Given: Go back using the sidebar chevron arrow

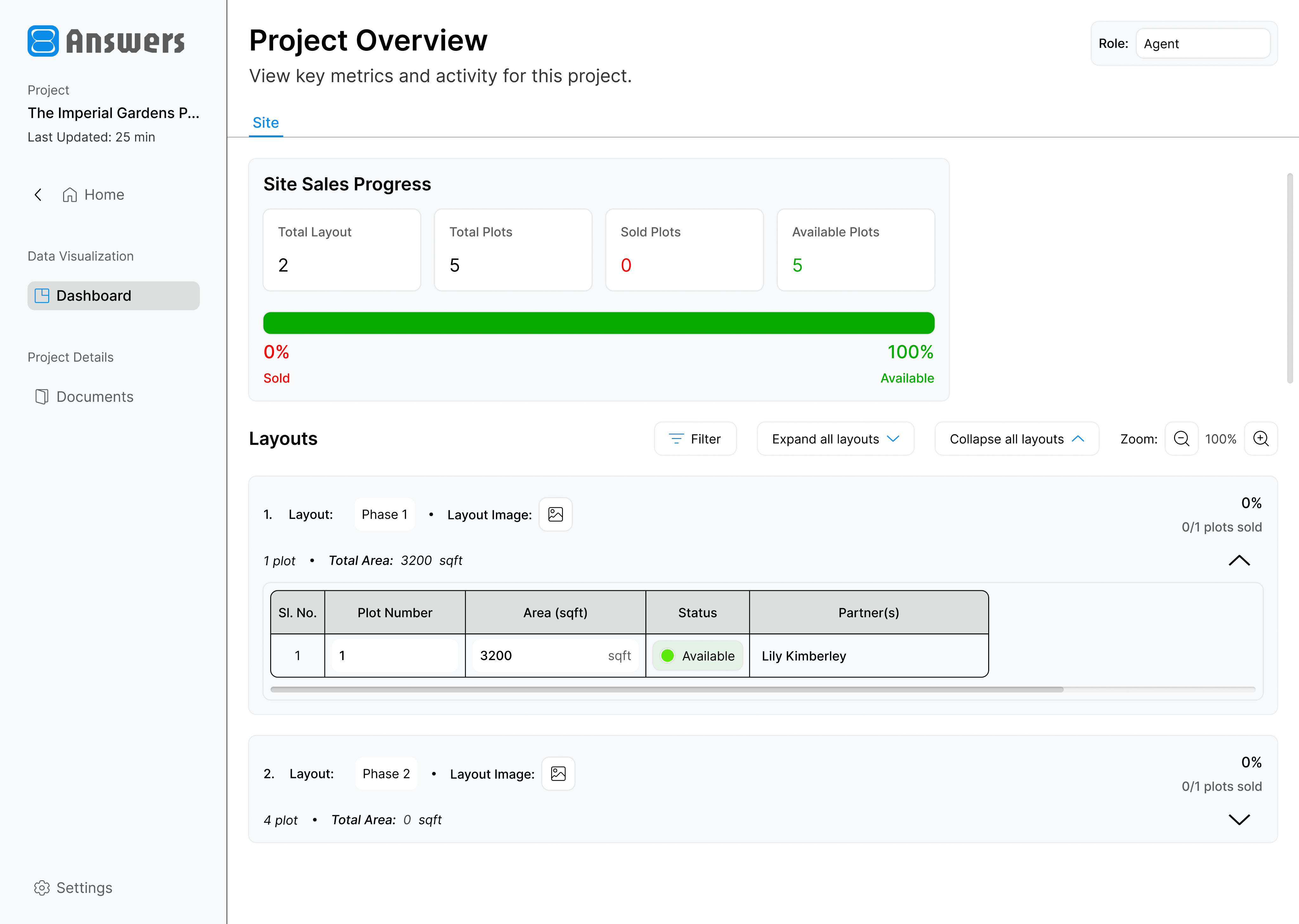Looking at the screenshot, I should coord(38,195).
